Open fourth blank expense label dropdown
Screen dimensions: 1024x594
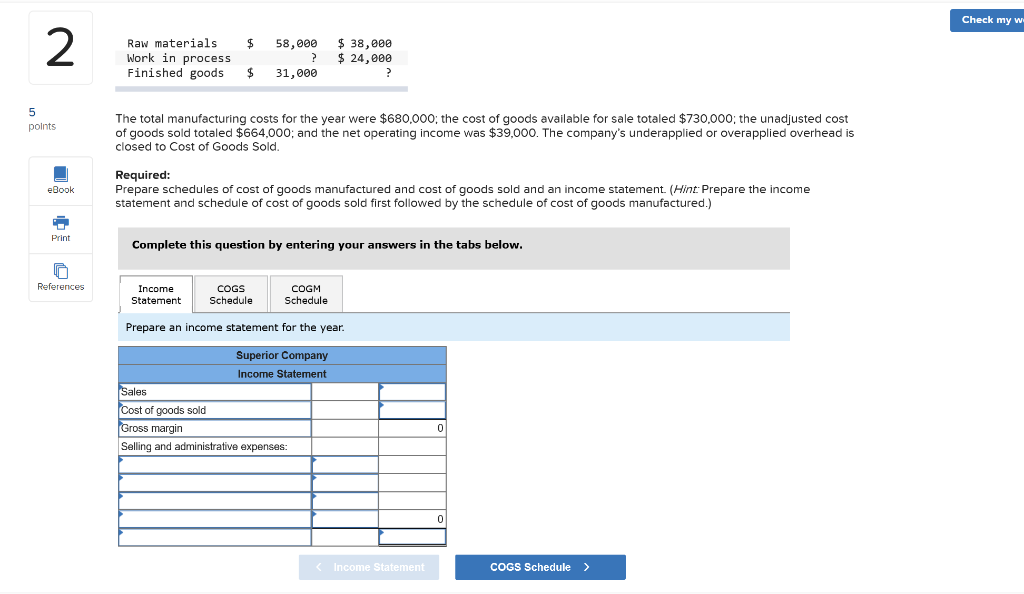[x=215, y=519]
